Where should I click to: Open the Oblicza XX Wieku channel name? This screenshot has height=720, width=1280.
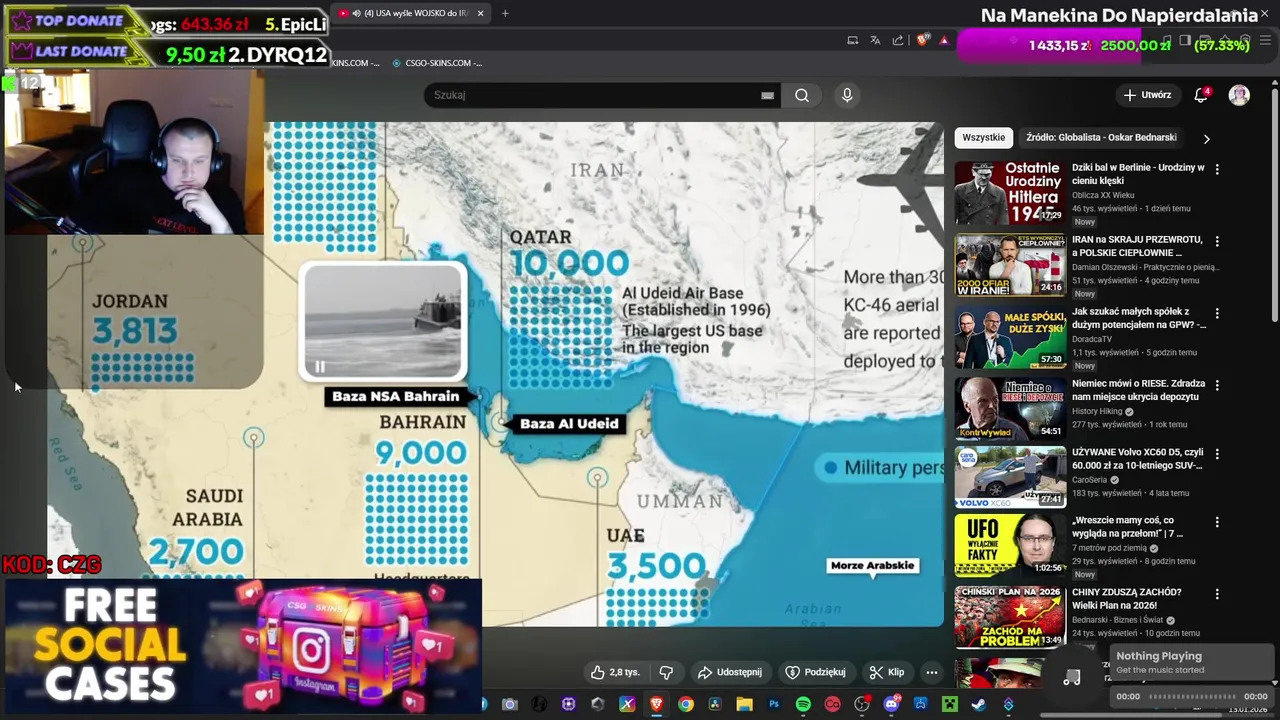pos(1102,195)
